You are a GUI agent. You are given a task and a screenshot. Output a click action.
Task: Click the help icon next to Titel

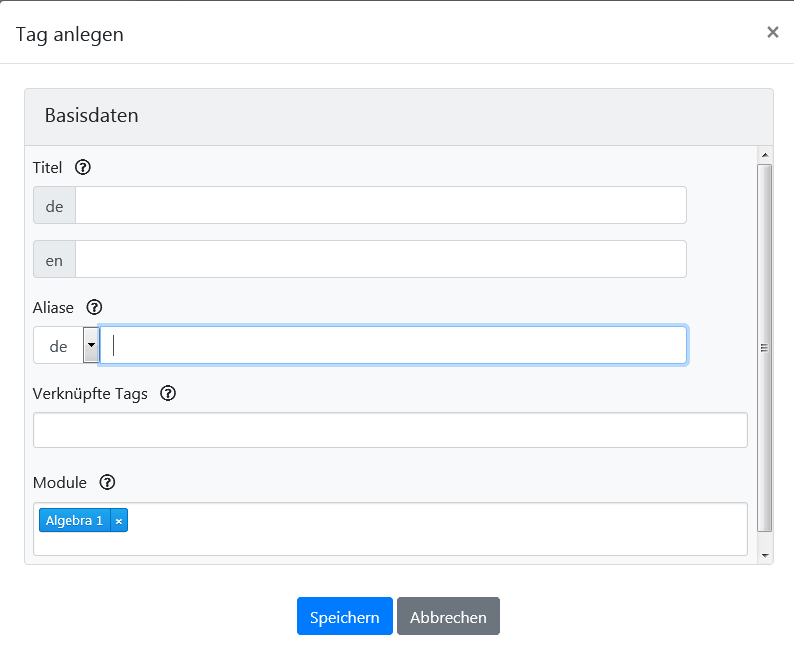click(83, 167)
